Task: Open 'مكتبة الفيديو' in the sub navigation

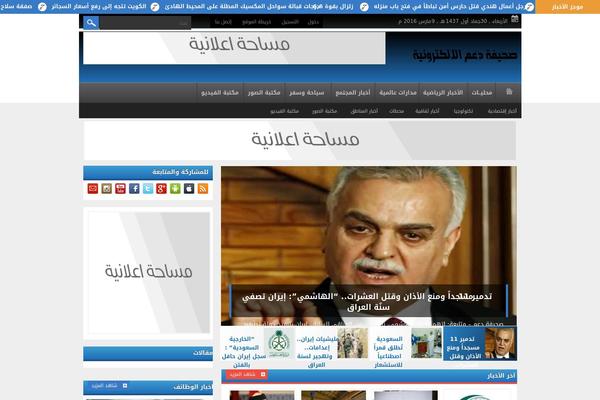Action: click(284, 111)
